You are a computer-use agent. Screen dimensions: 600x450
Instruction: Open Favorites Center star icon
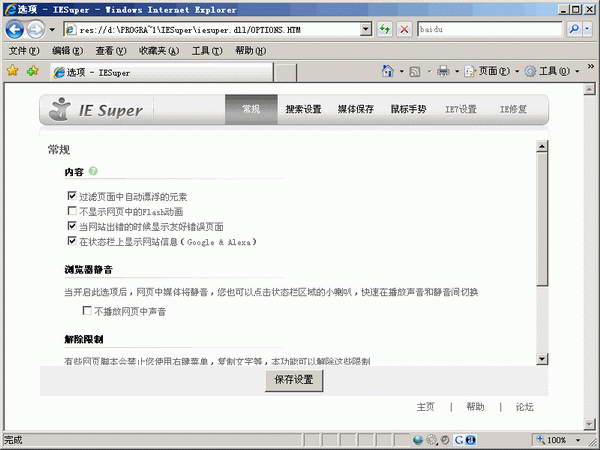point(13,70)
